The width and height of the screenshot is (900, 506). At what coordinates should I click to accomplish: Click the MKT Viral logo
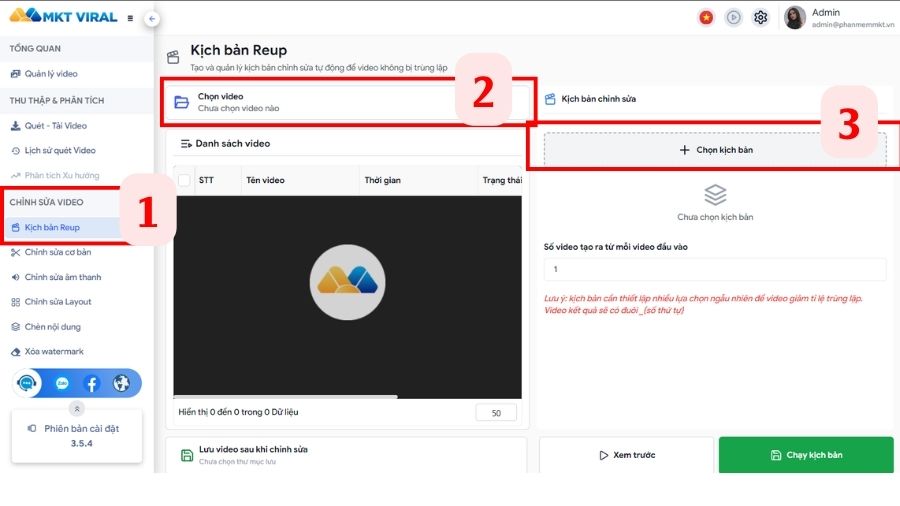[x=63, y=16]
